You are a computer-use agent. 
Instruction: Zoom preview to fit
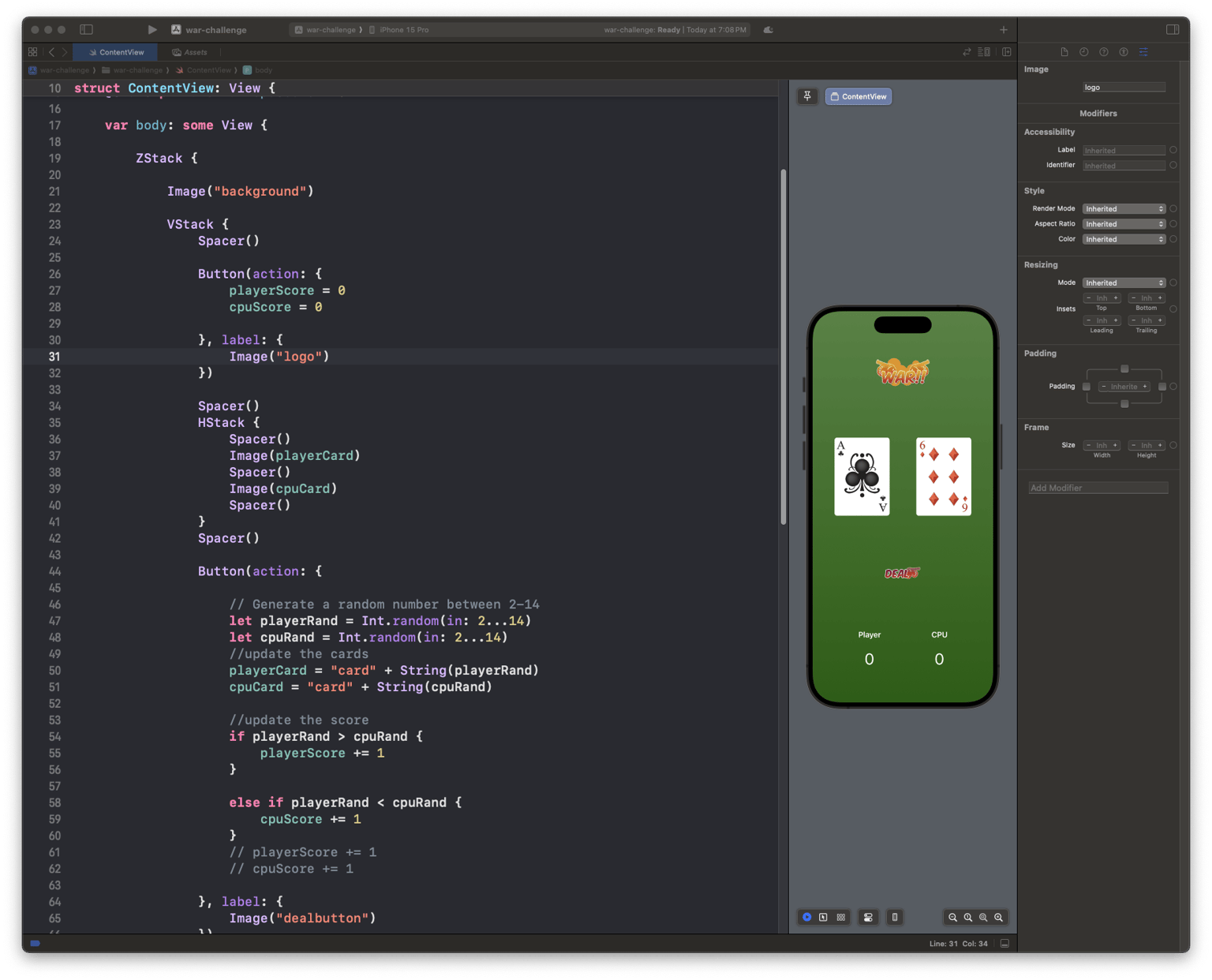pyautogui.click(x=983, y=917)
